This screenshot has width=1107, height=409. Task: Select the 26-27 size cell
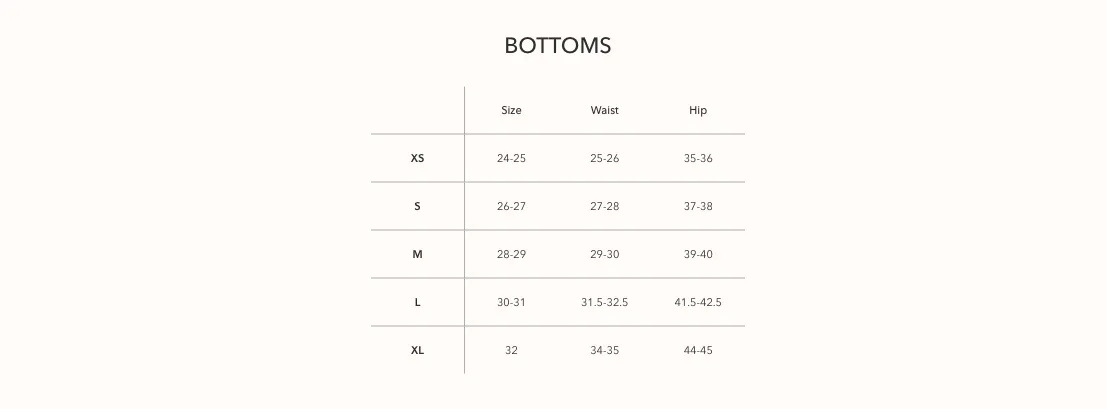[x=511, y=206]
